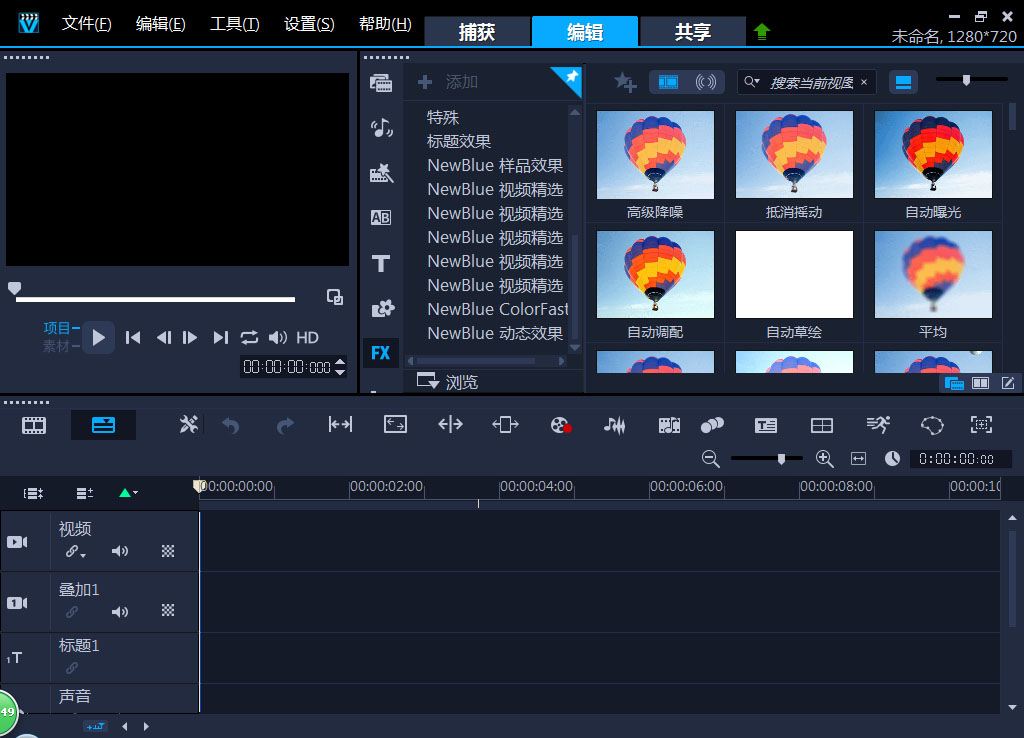Fit project in timeline window
Image resolution: width=1024 pixels, height=738 pixels.
[x=858, y=458]
